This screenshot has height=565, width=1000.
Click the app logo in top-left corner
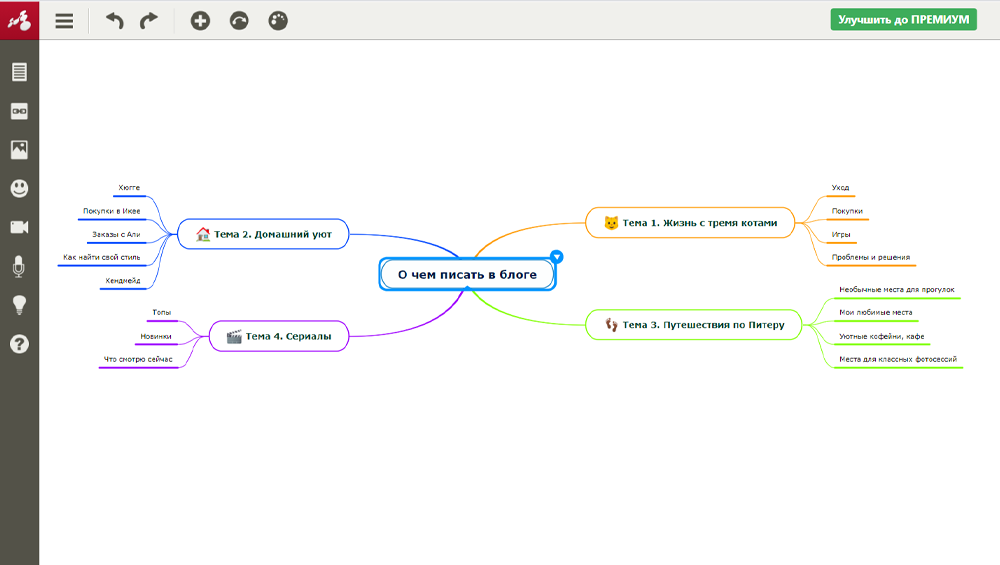19,20
